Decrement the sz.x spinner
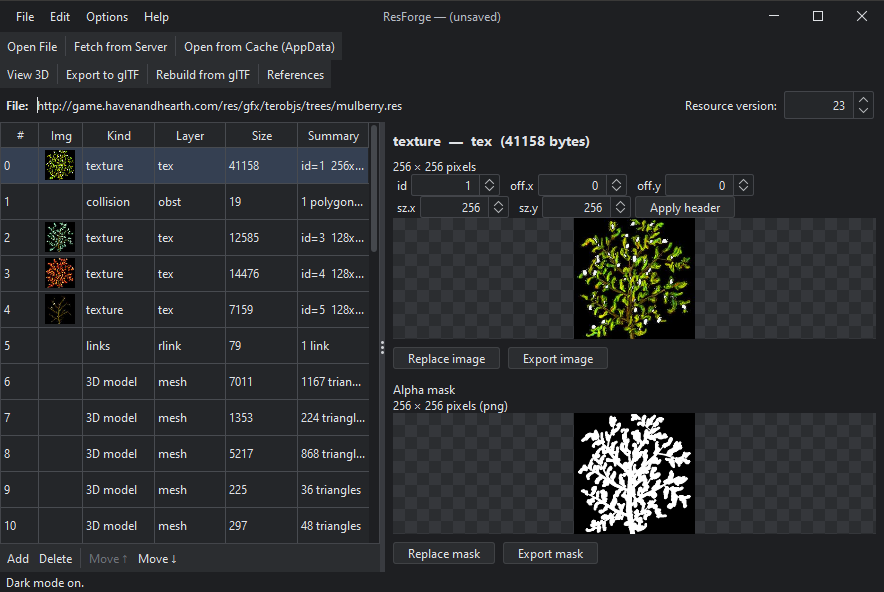Viewport: 884px width, 592px height. (x=498, y=212)
